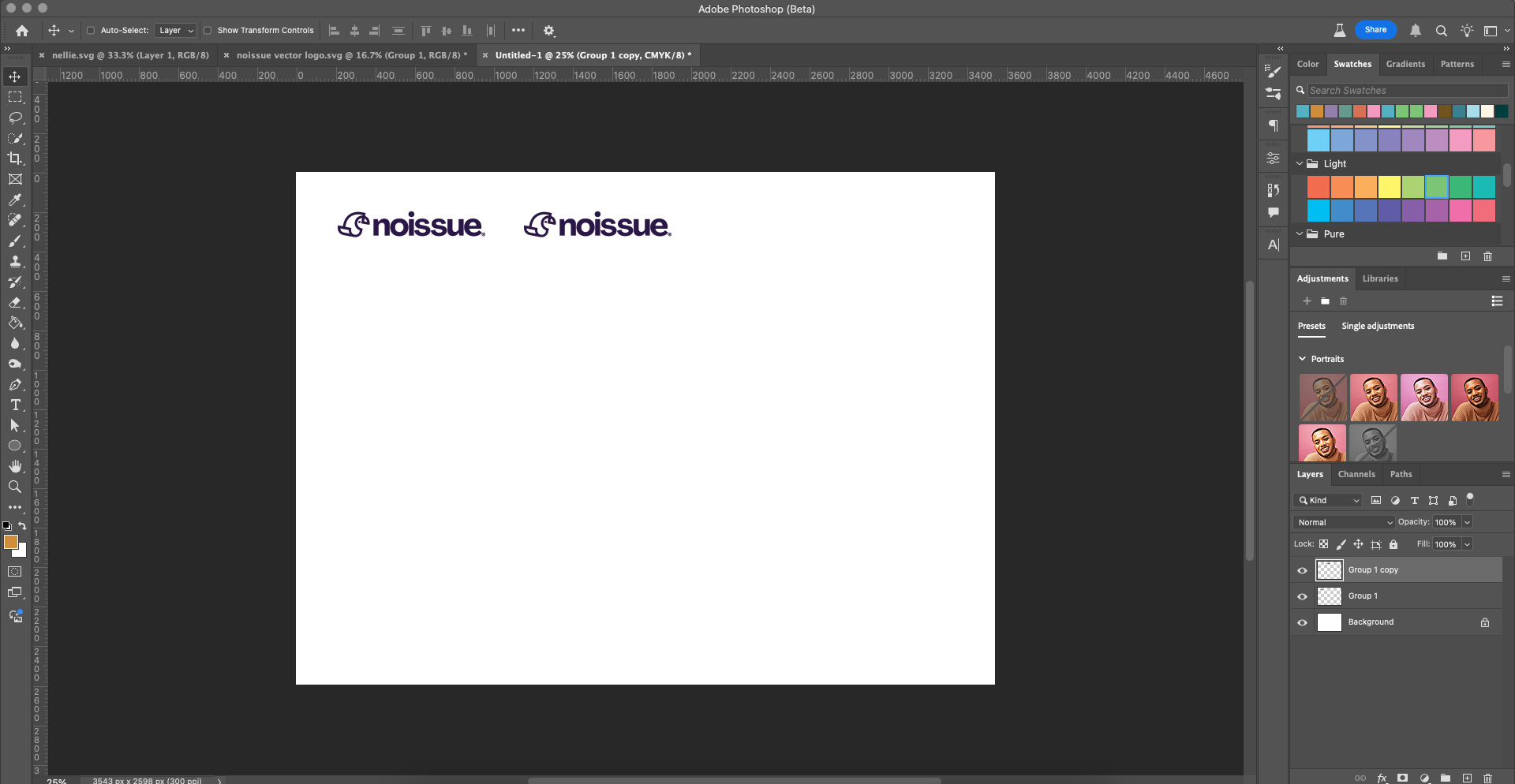Switch to the Channels tab
Screen dimensions: 1515x784
(x=1356, y=474)
